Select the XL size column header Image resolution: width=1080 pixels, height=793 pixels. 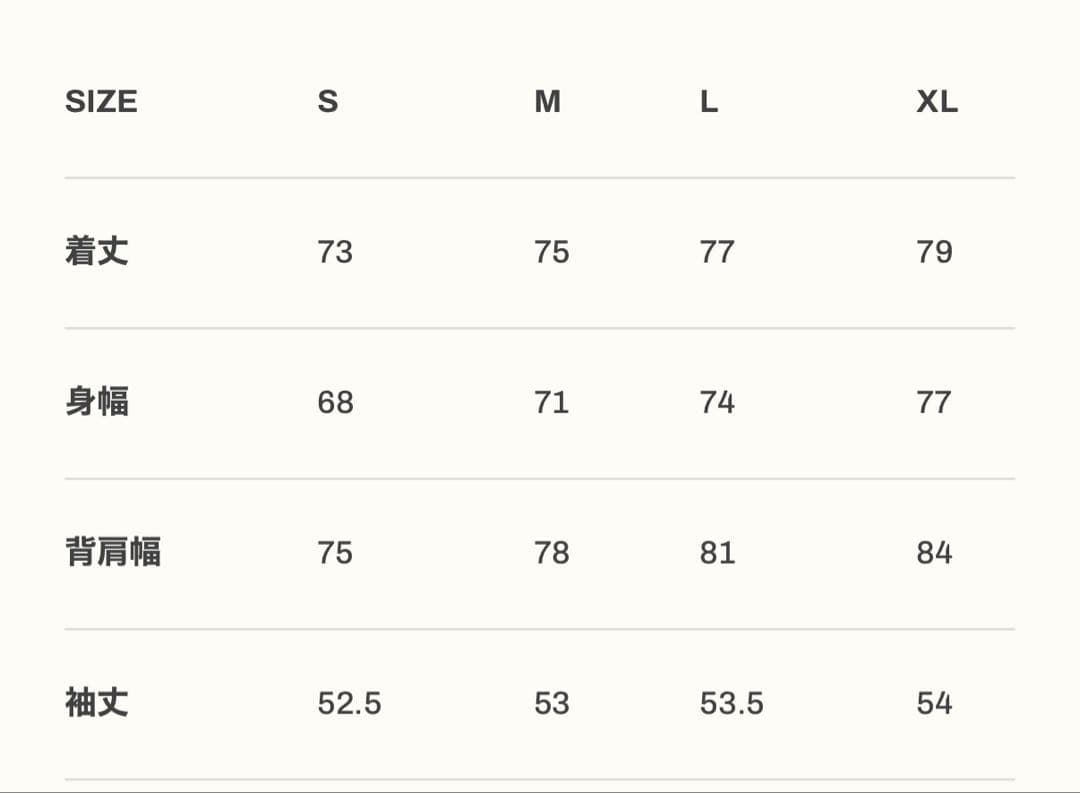coord(937,102)
